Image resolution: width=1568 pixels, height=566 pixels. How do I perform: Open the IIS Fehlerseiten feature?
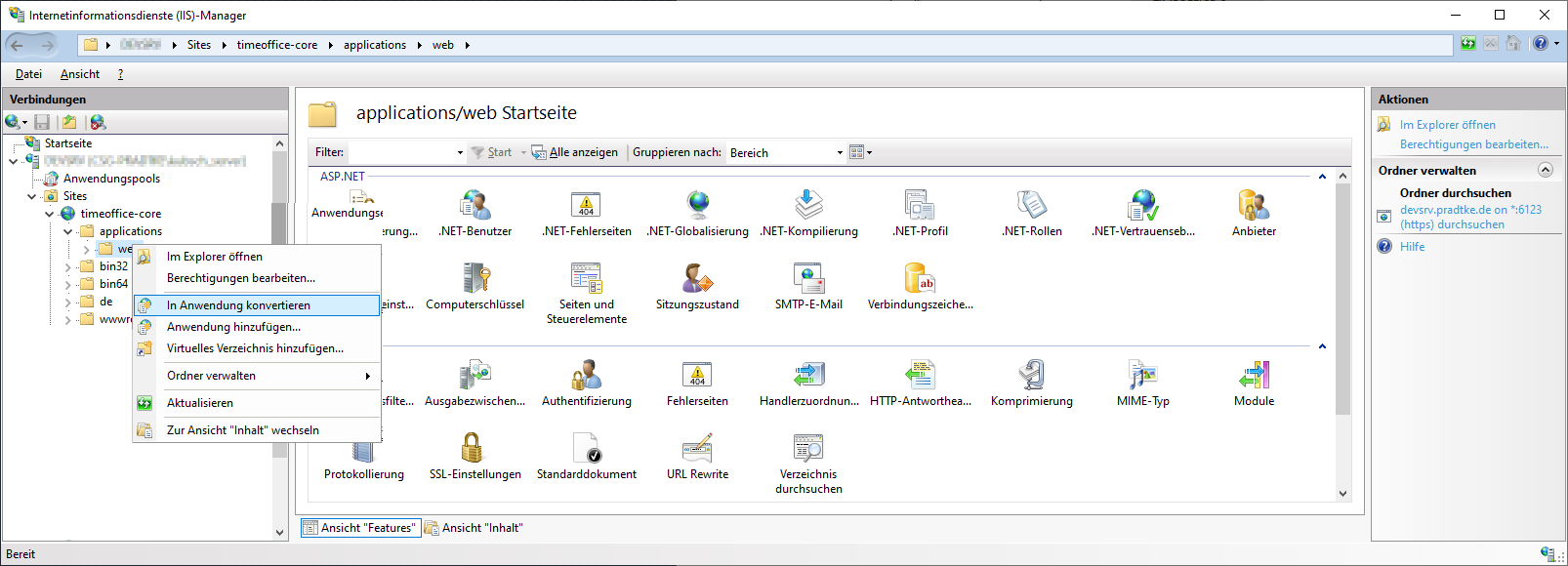[697, 384]
